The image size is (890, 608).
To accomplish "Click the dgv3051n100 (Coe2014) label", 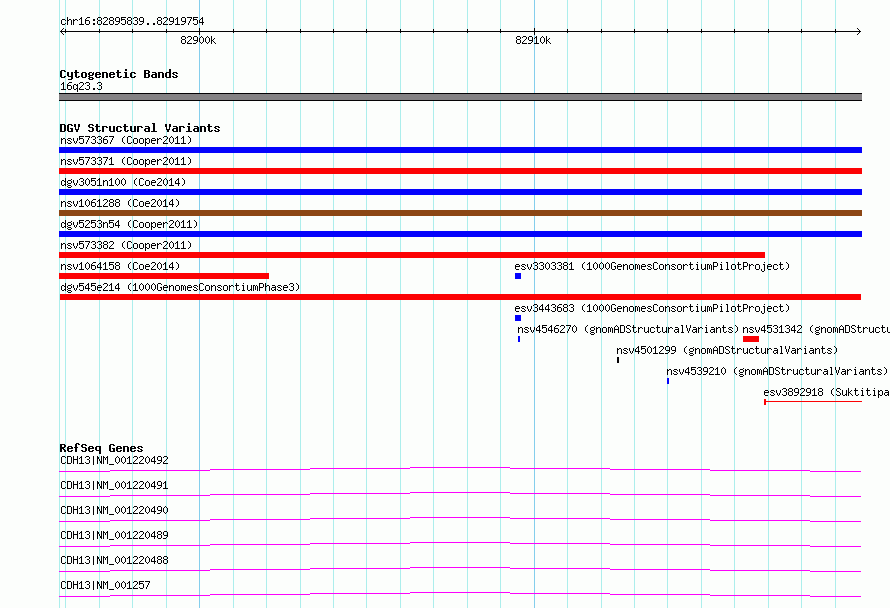I will pos(123,182).
